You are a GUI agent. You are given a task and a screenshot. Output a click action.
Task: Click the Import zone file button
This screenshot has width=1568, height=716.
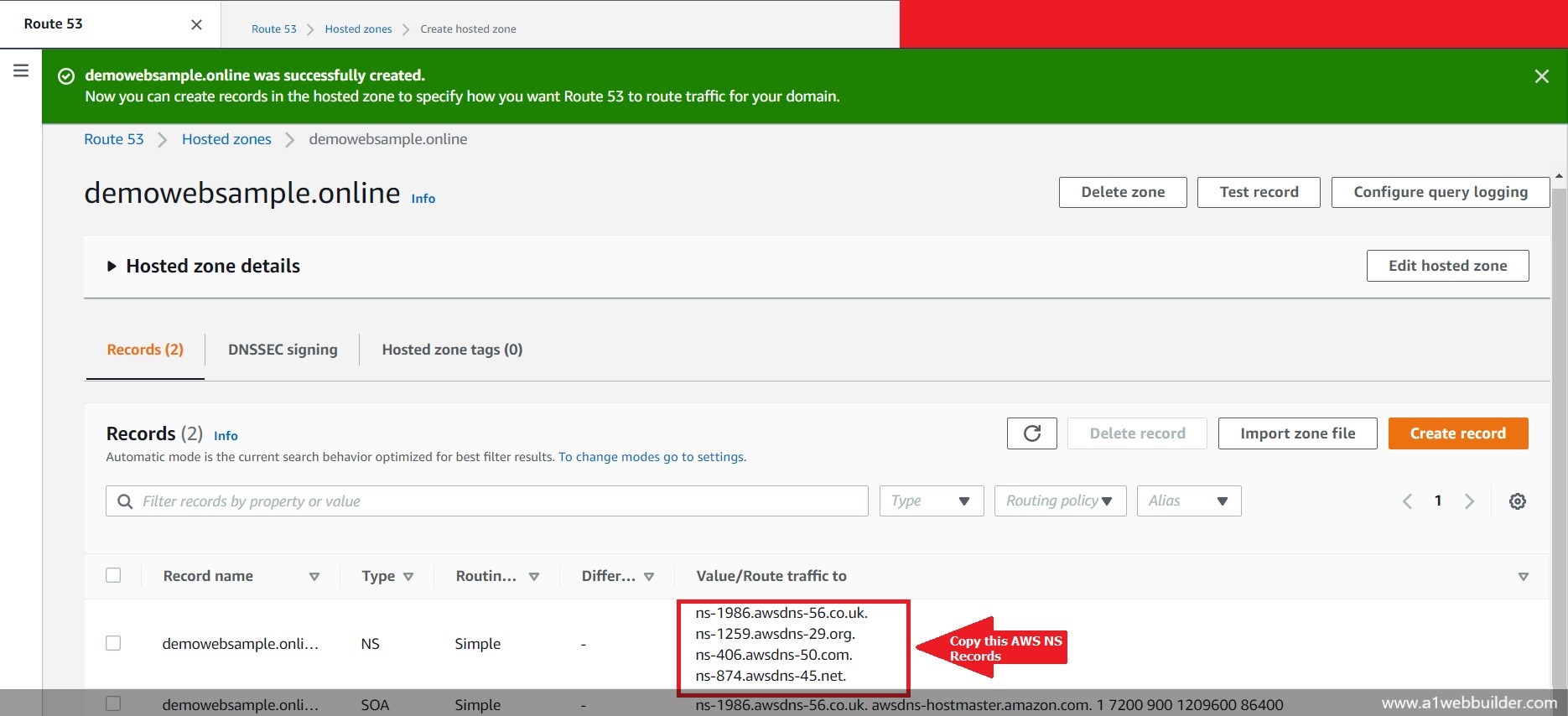(1297, 433)
